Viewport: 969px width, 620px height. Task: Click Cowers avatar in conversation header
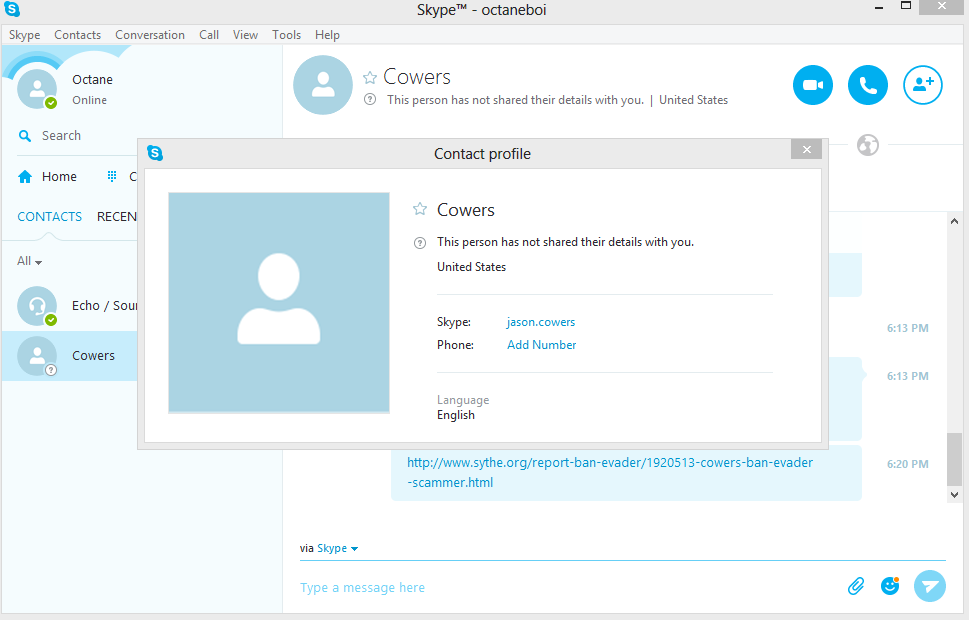[323, 85]
